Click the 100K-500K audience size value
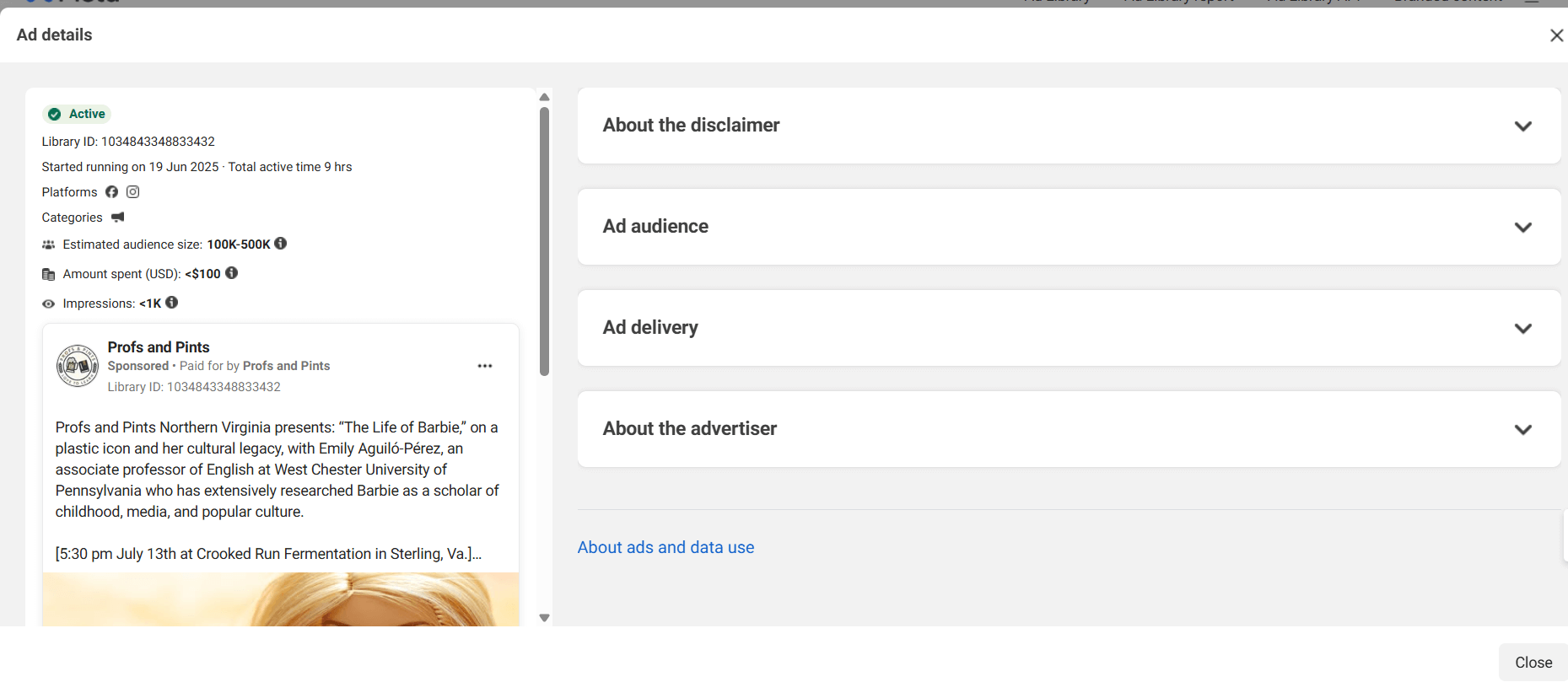This screenshot has width=1568, height=682. (x=239, y=244)
